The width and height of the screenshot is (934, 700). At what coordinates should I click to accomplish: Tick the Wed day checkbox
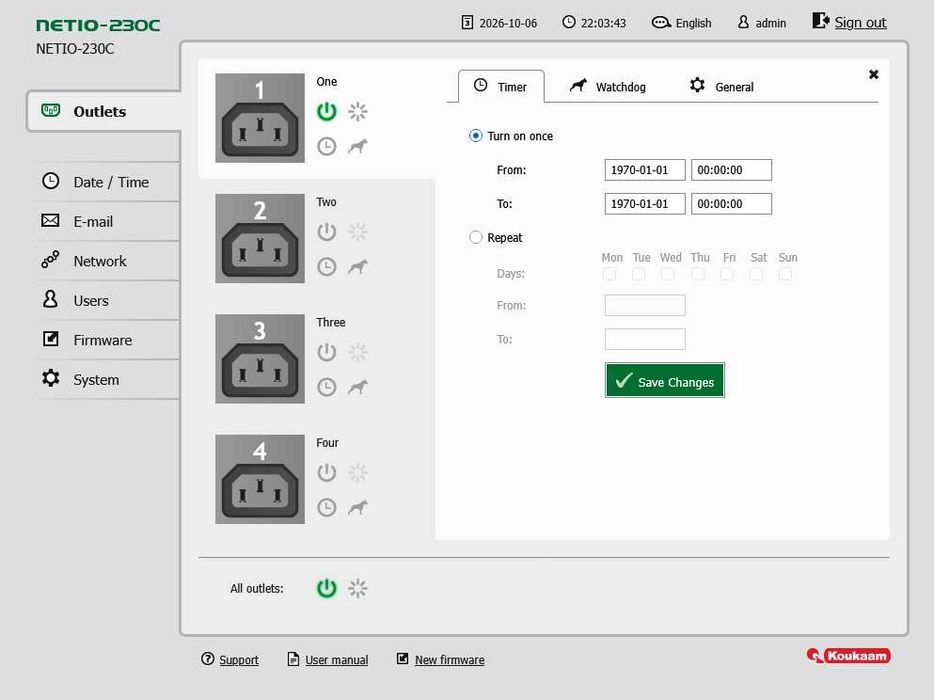[x=668, y=274]
